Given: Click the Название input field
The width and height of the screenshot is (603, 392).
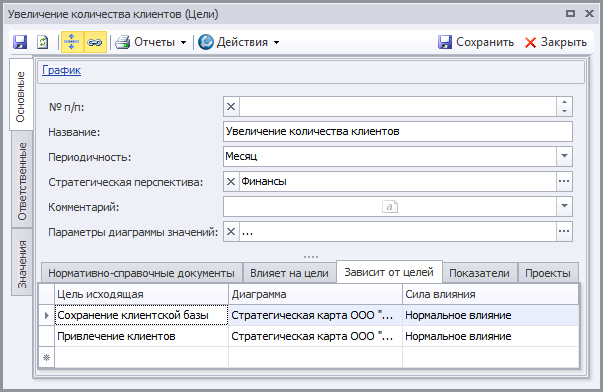Looking at the screenshot, I should [x=398, y=132].
